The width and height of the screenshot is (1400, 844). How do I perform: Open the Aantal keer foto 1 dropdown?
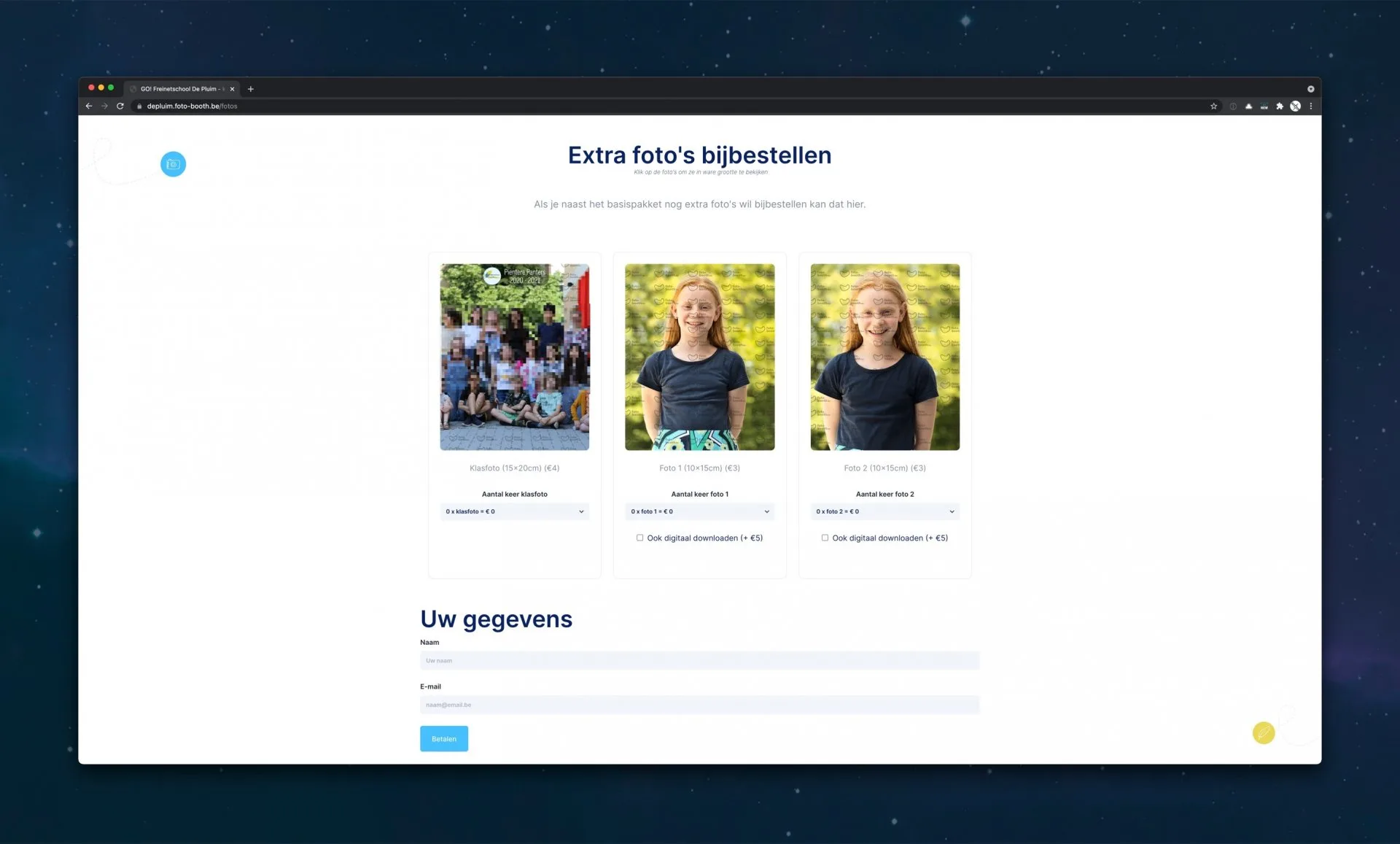[699, 511]
